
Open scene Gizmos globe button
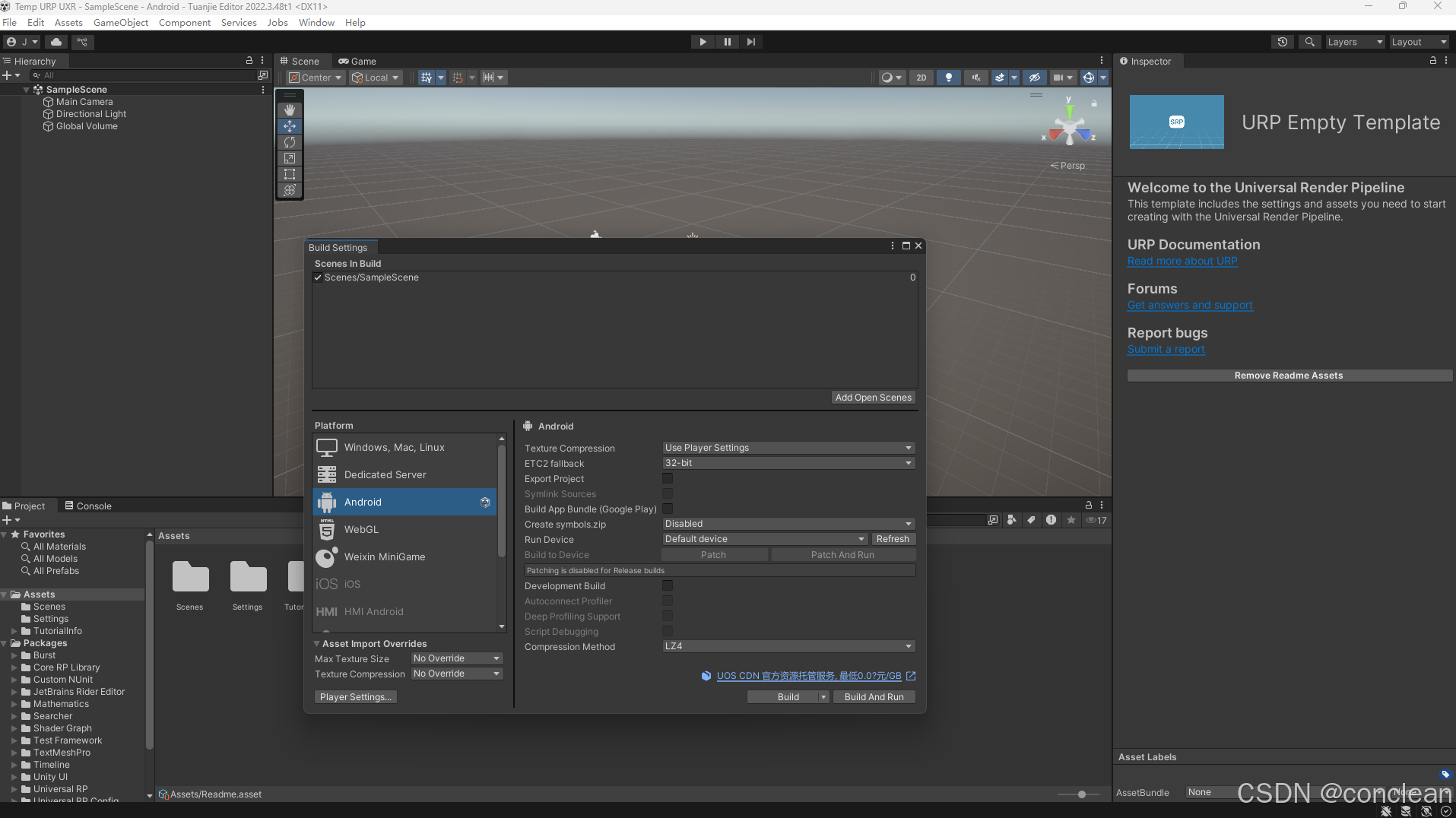(1088, 78)
